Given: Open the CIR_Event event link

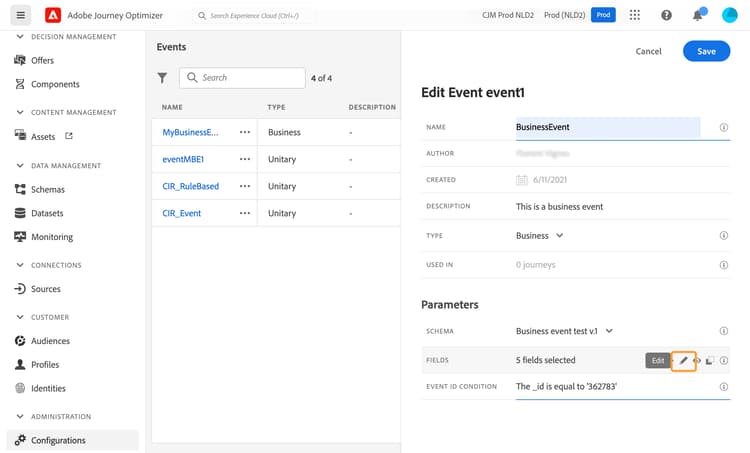Looking at the screenshot, I should [182, 213].
